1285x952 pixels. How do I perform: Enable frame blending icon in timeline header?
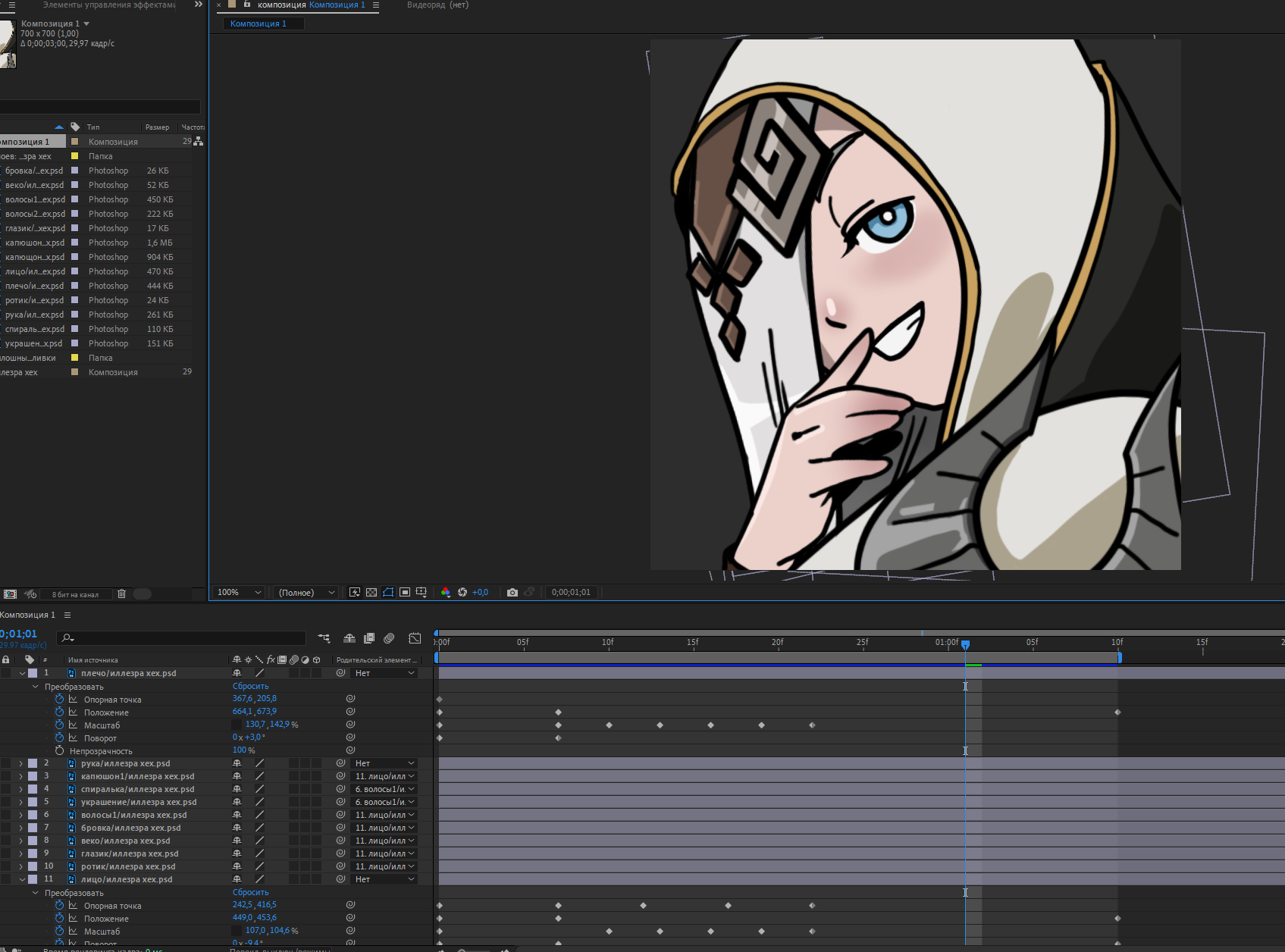point(369,638)
